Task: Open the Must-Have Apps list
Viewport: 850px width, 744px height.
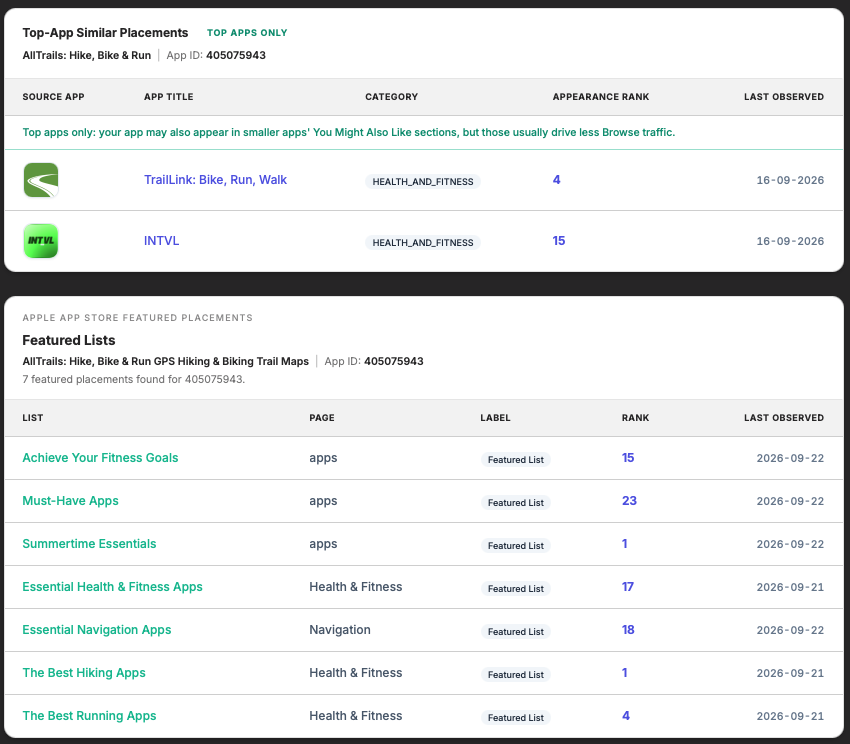Action: coord(70,501)
